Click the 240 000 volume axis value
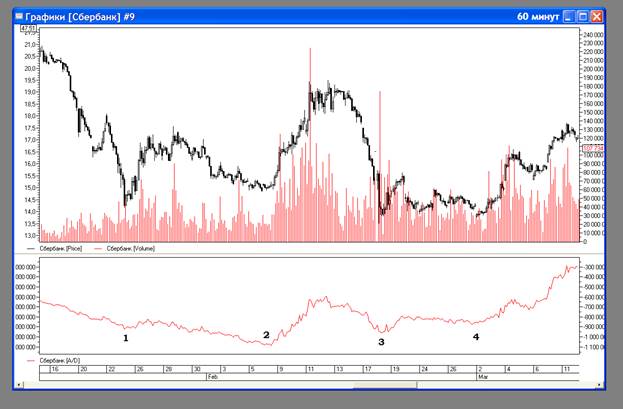This screenshot has height=409, width=623. 593,35
